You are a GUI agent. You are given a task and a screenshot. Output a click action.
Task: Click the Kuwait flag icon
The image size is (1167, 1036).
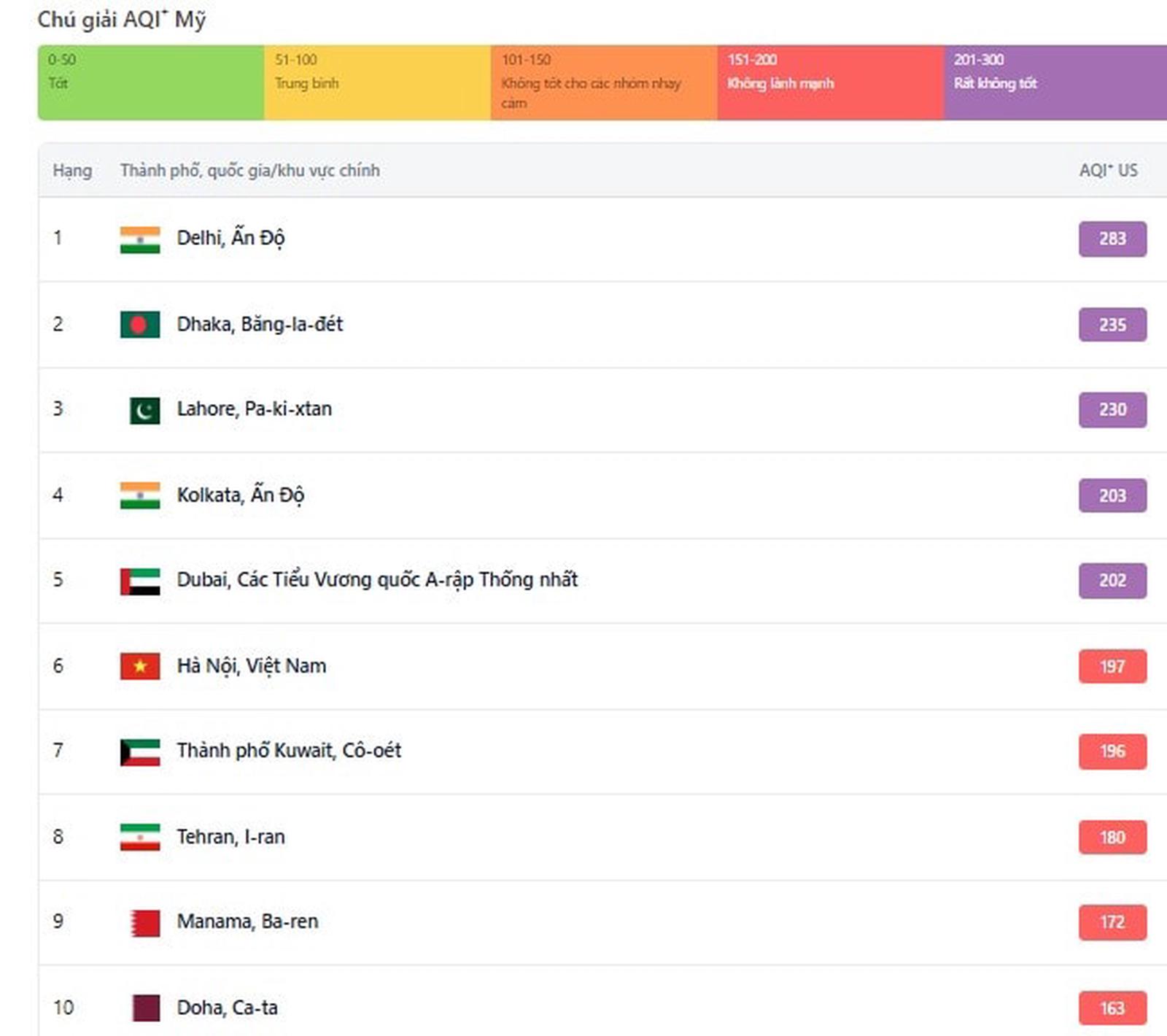tap(140, 752)
